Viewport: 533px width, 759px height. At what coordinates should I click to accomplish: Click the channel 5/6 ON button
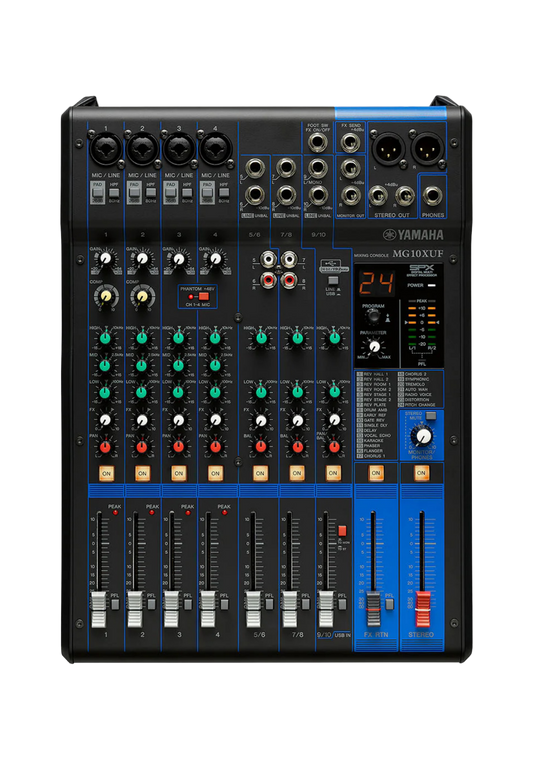(260, 473)
